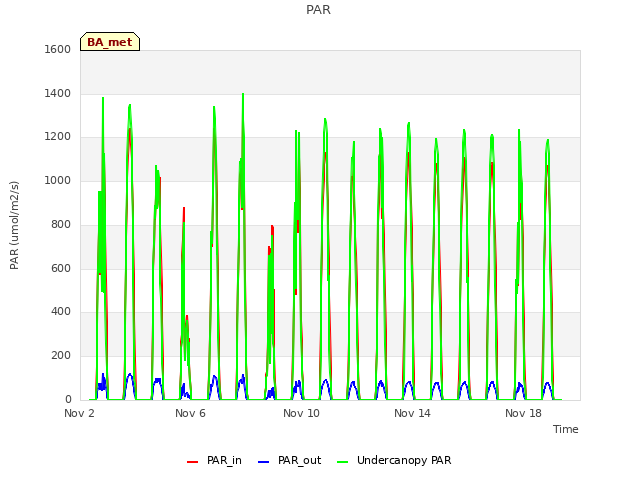640x480 pixels.
Task: Click the Nov 2 x-axis label
Action: point(79,413)
